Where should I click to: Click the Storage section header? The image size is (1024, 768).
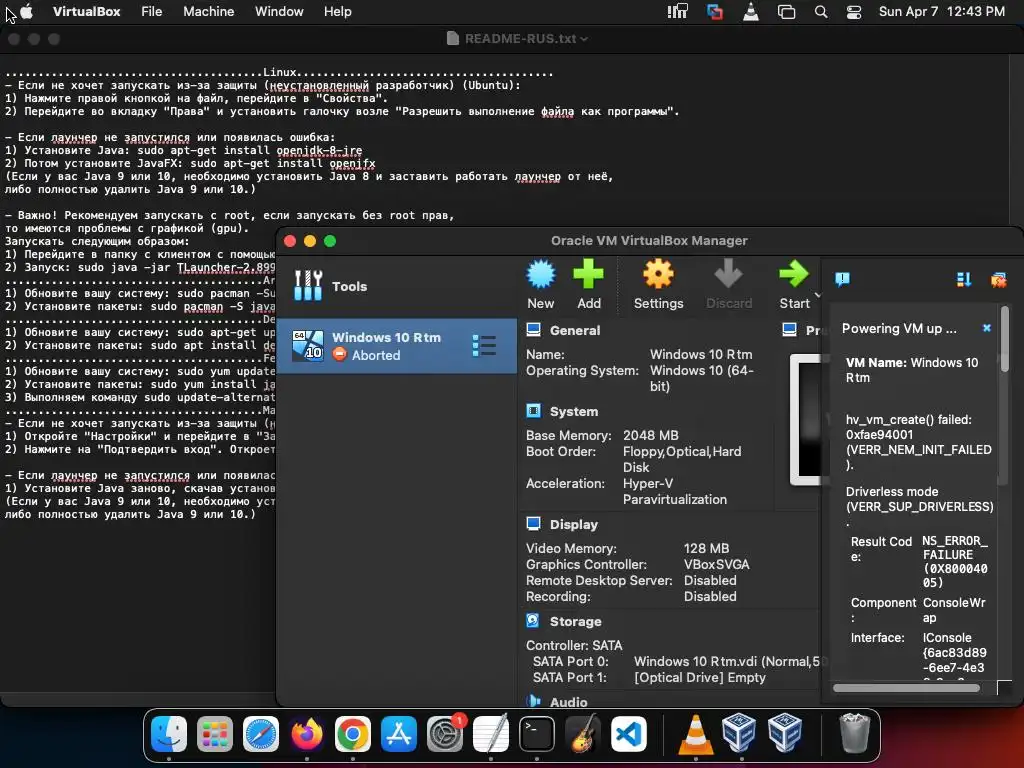pyautogui.click(x=575, y=622)
